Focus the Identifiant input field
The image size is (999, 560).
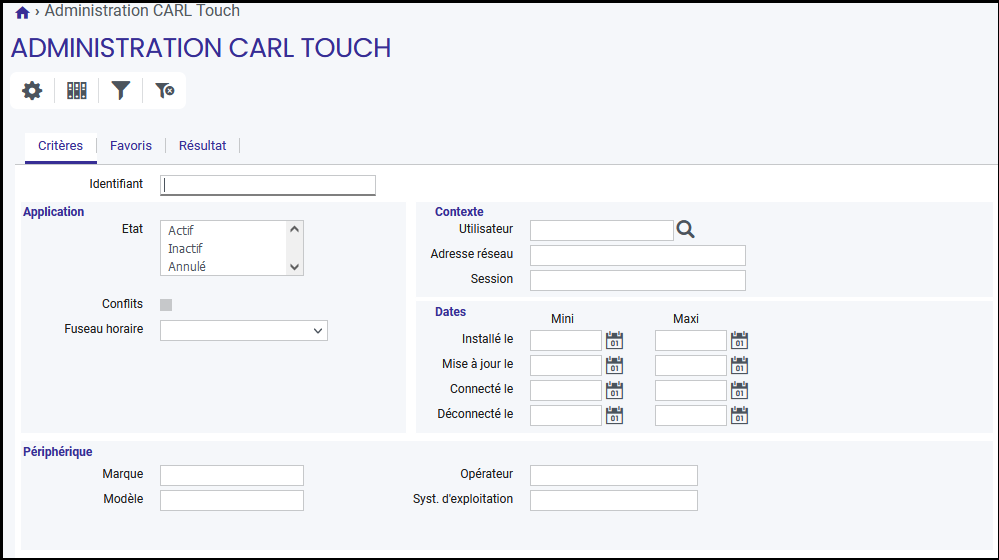tap(268, 185)
